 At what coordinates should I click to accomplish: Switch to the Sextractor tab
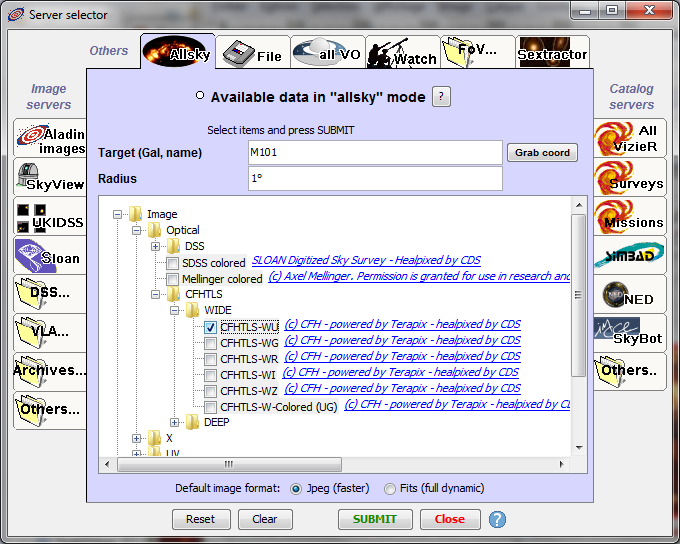pos(552,52)
